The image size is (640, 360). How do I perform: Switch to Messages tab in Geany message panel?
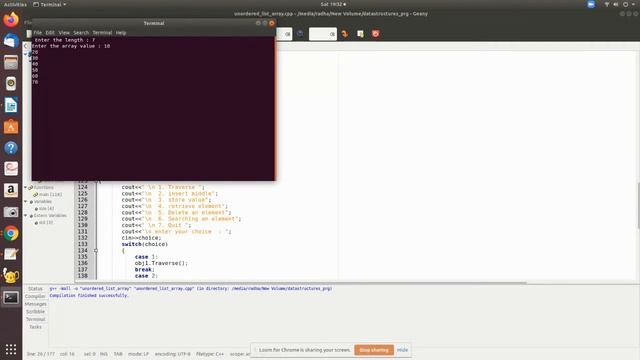coord(36,304)
